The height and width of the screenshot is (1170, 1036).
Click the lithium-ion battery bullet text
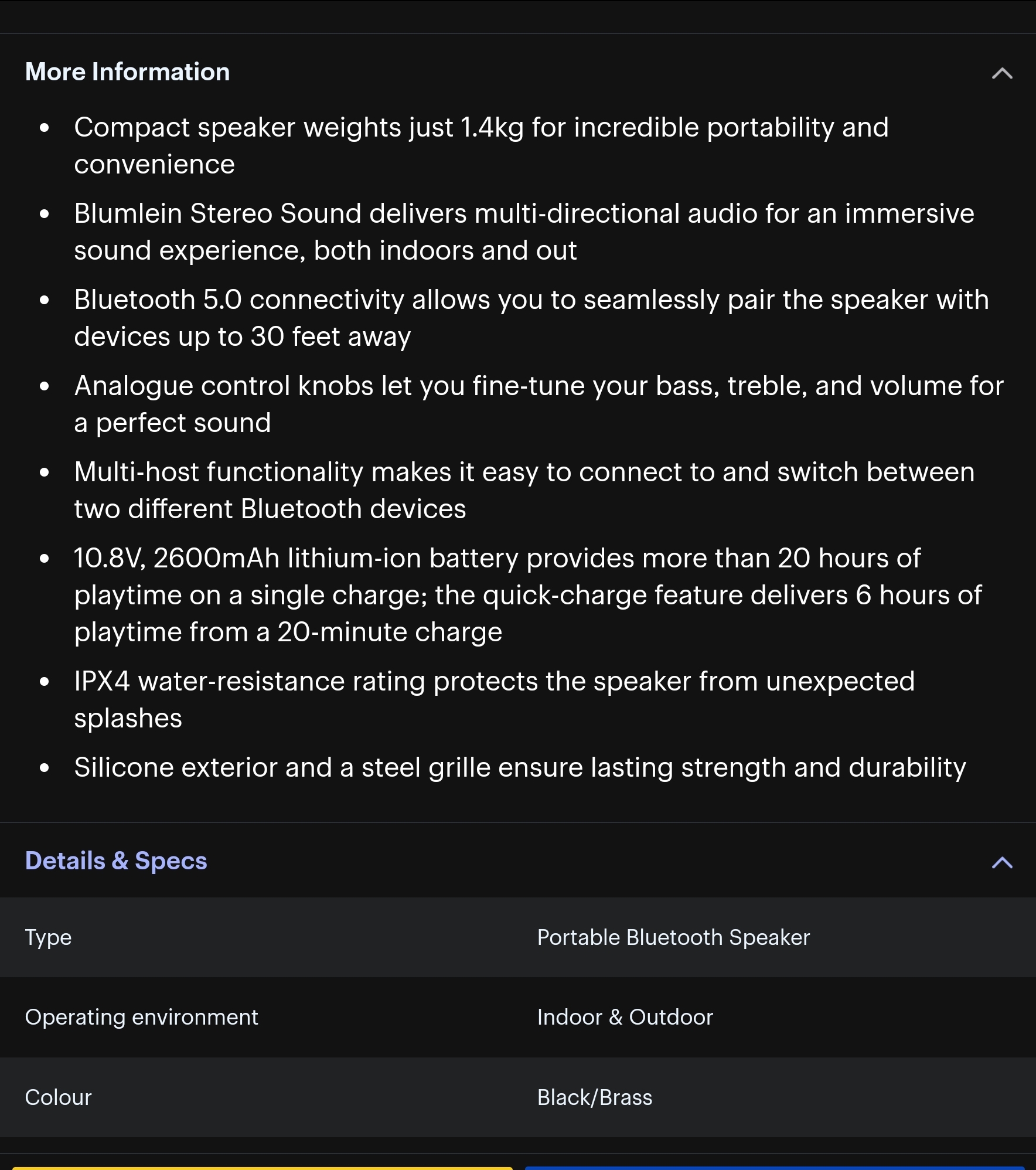pos(497,559)
